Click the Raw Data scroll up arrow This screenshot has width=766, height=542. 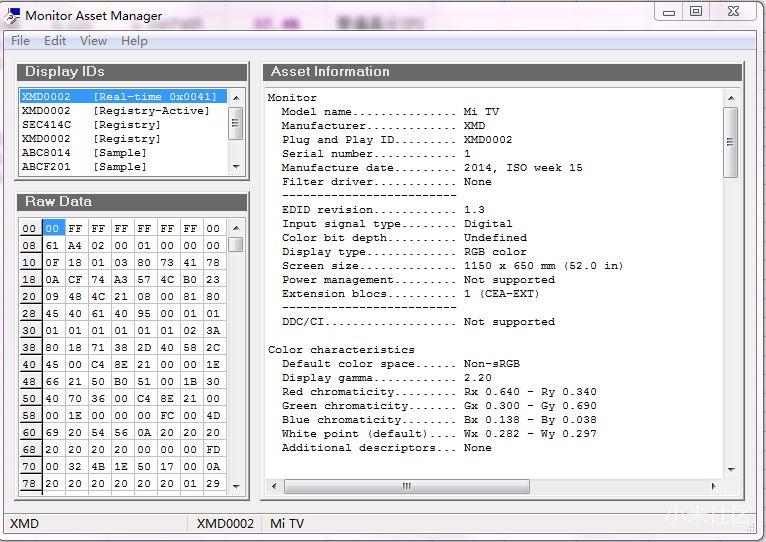point(236,227)
